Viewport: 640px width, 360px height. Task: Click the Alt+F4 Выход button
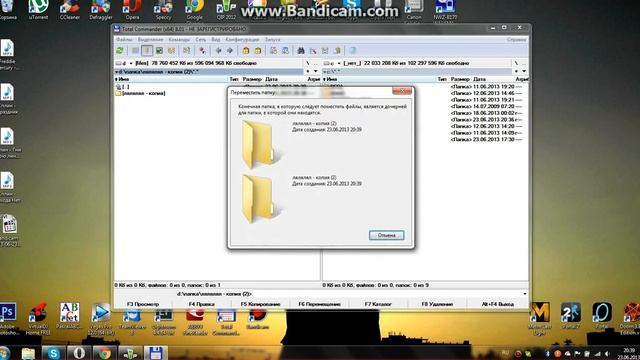498,304
